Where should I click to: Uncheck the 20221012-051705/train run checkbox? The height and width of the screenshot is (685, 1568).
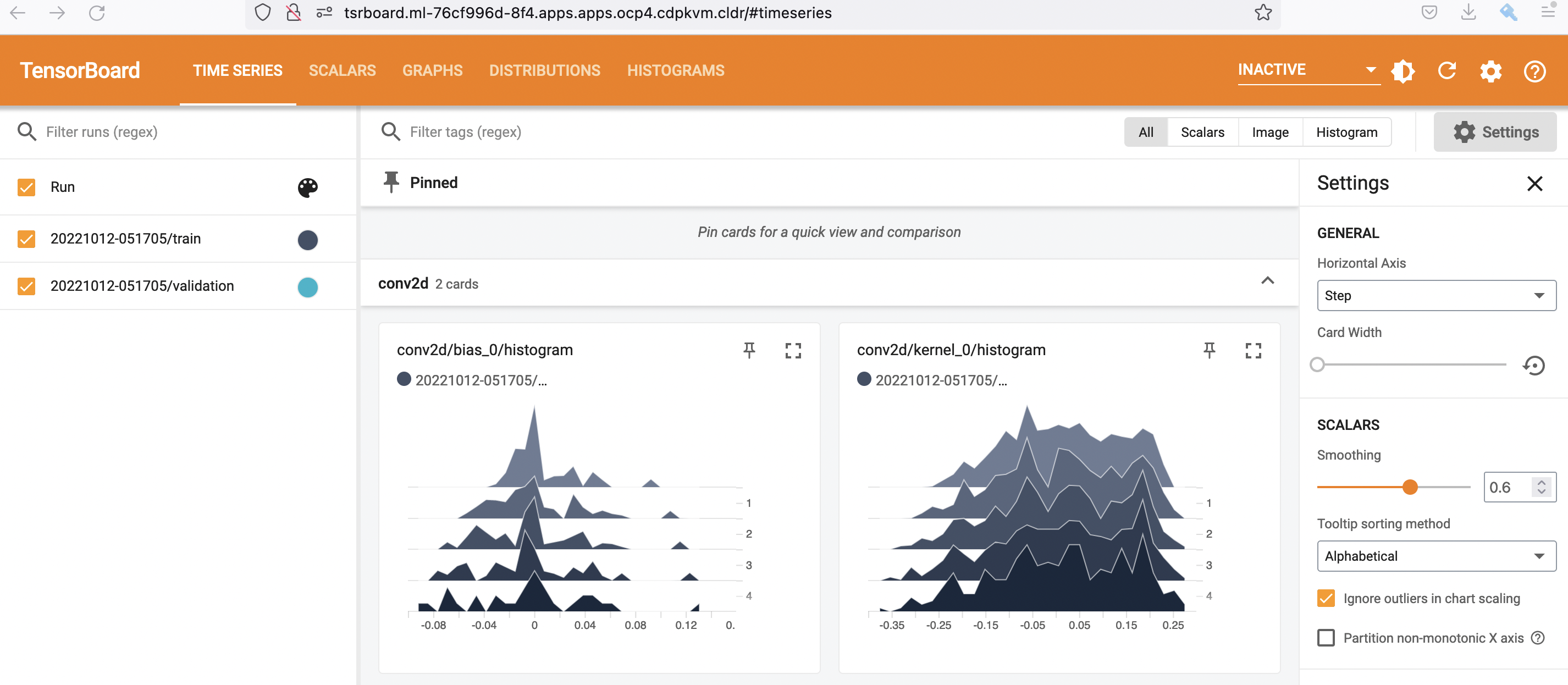click(x=26, y=239)
